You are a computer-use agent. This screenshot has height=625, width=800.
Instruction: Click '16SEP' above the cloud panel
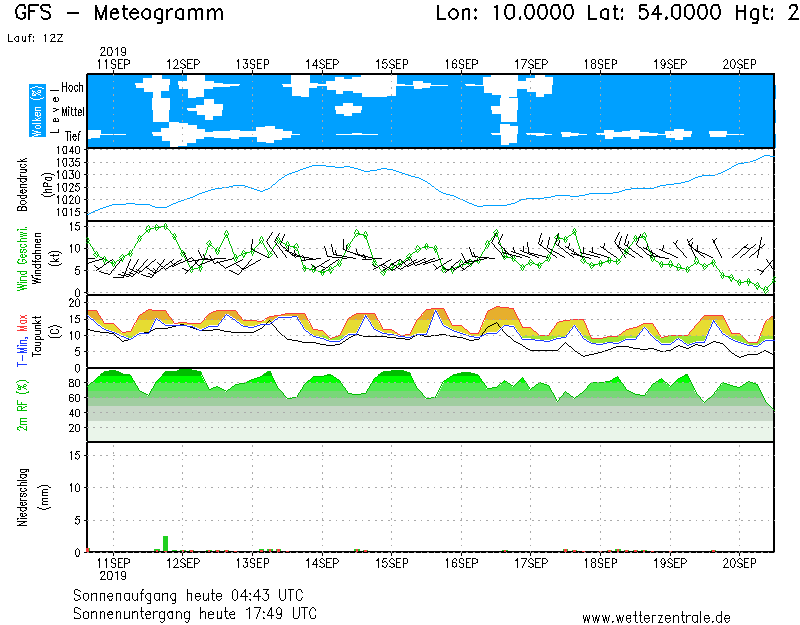[461, 65]
